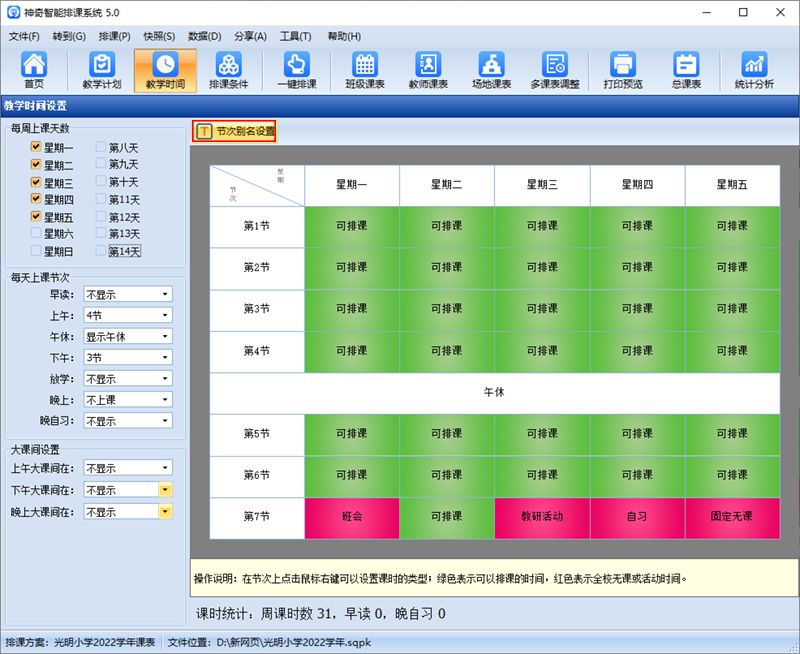The height and width of the screenshot is (654, 800).
Task: Select the red 班会 cell
Action: pos(352,517)
